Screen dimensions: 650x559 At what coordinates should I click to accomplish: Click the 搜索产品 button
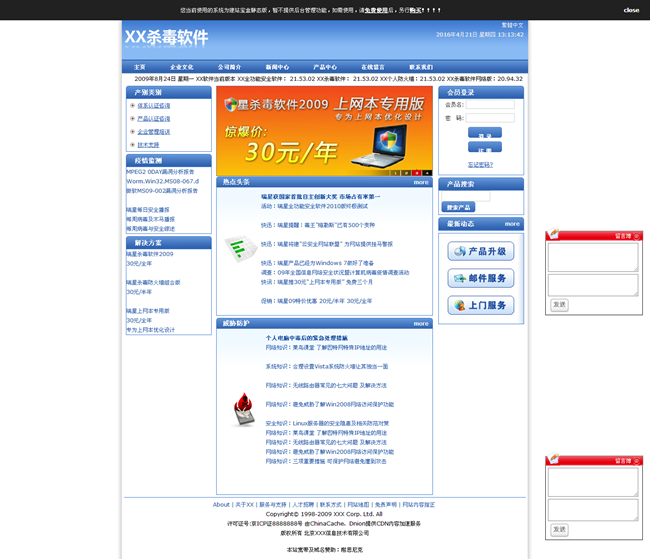tap(458, 207)
